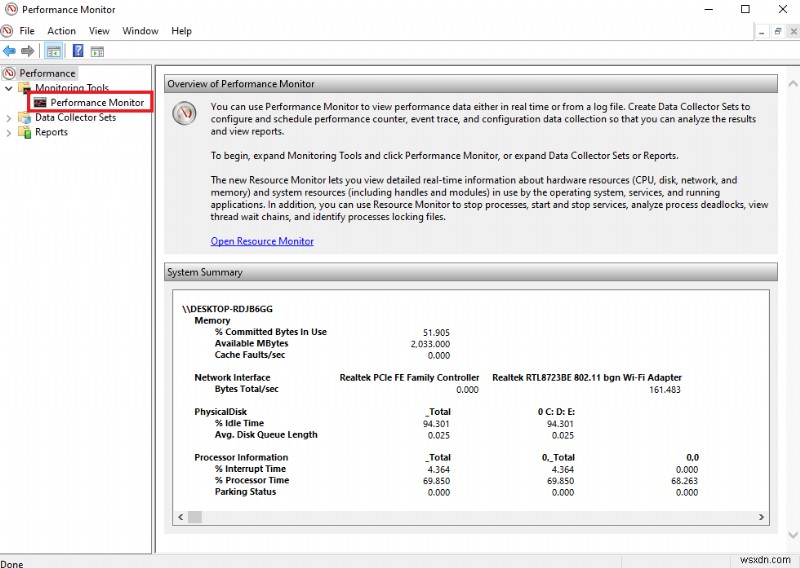The image size is (800, 568).
Task: Click the horizontal scrollbar left arrow
Action: pyautogui.click(x=181, y=517)
